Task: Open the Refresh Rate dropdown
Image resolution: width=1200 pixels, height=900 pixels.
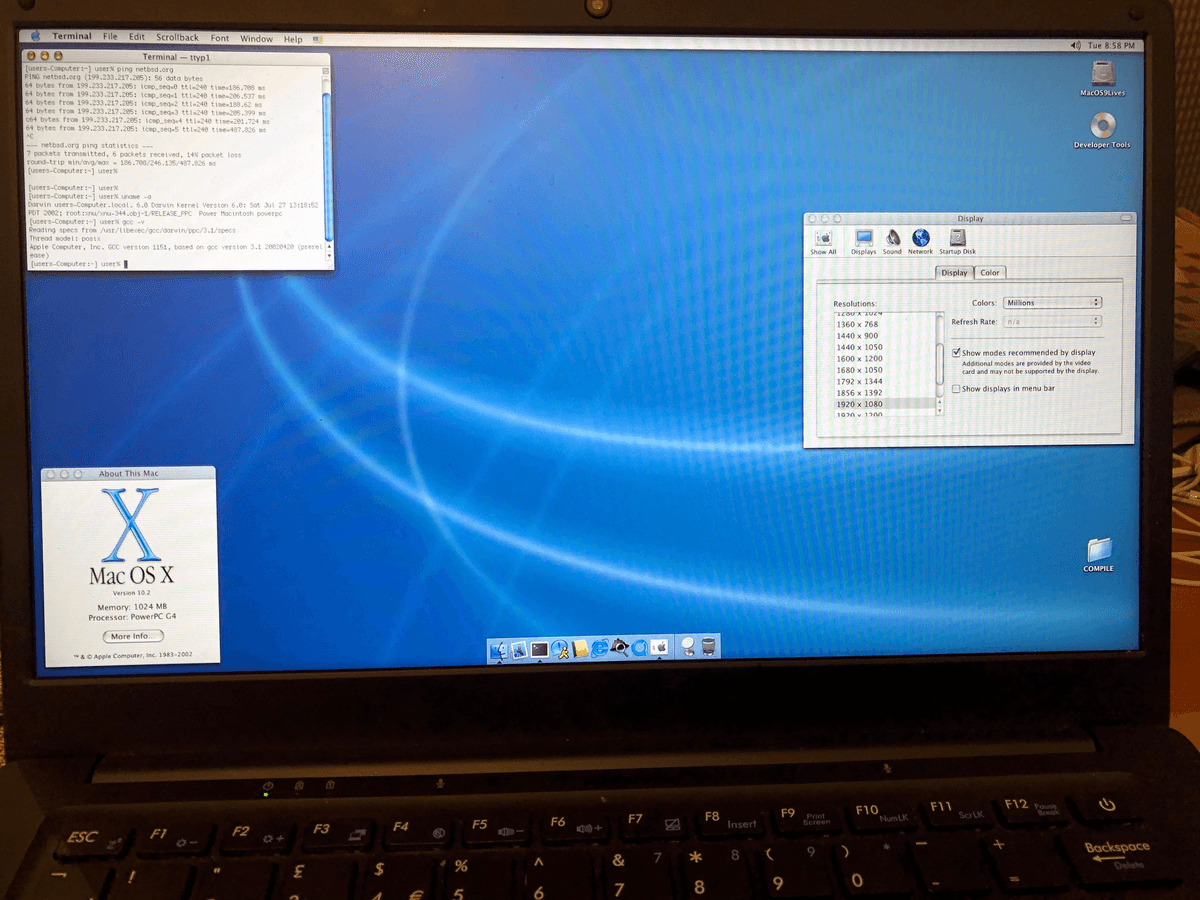Action: (1053, 321)
